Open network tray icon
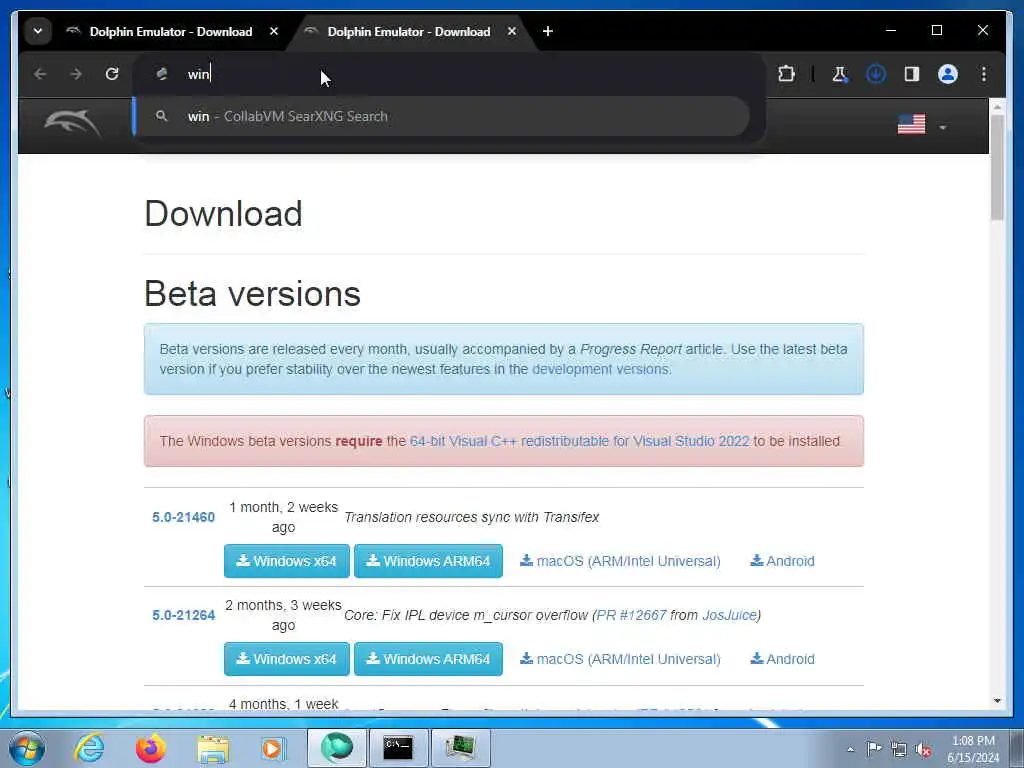 [x=899, y=749]
